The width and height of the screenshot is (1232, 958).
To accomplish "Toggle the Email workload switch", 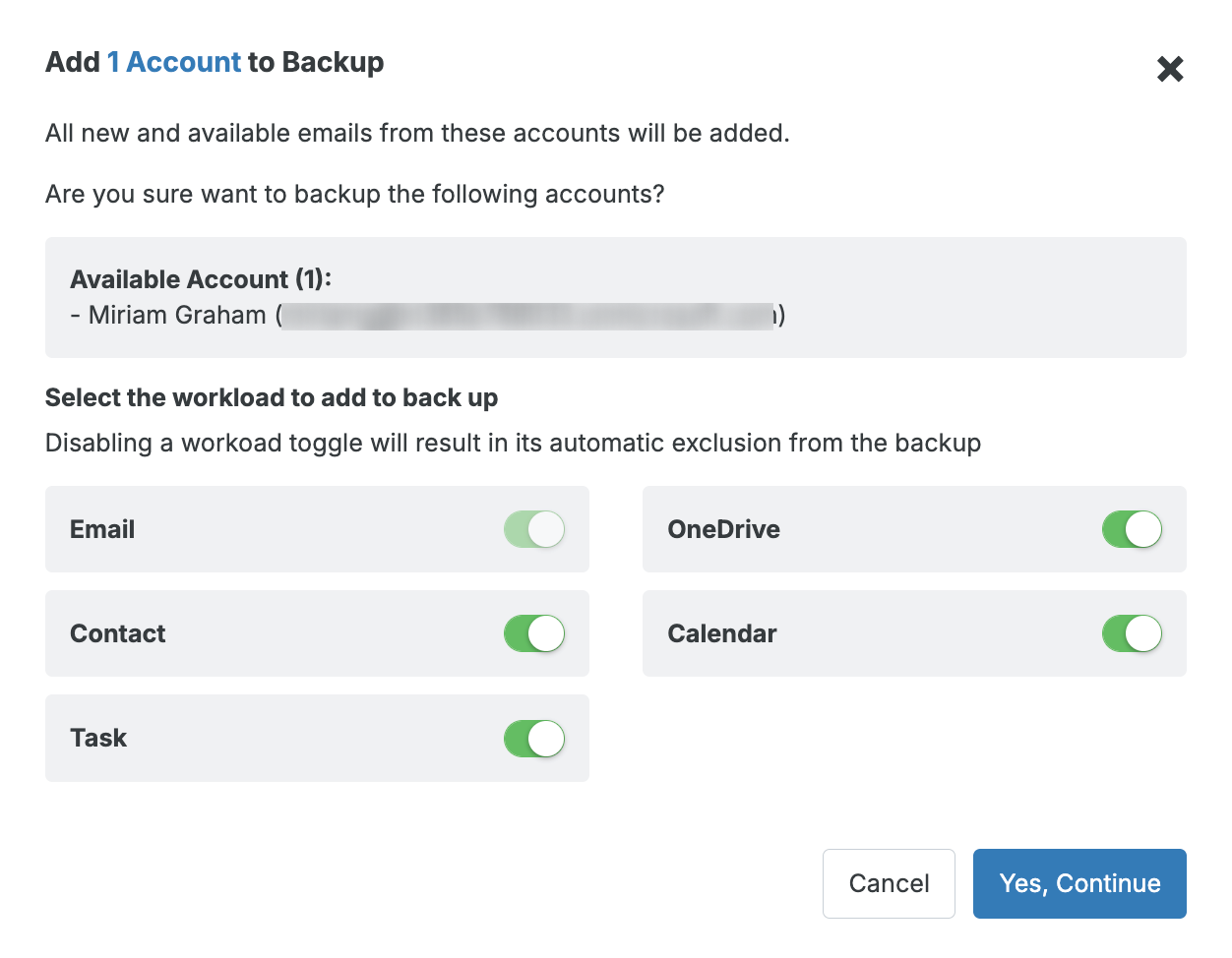I will coord(534,529).
